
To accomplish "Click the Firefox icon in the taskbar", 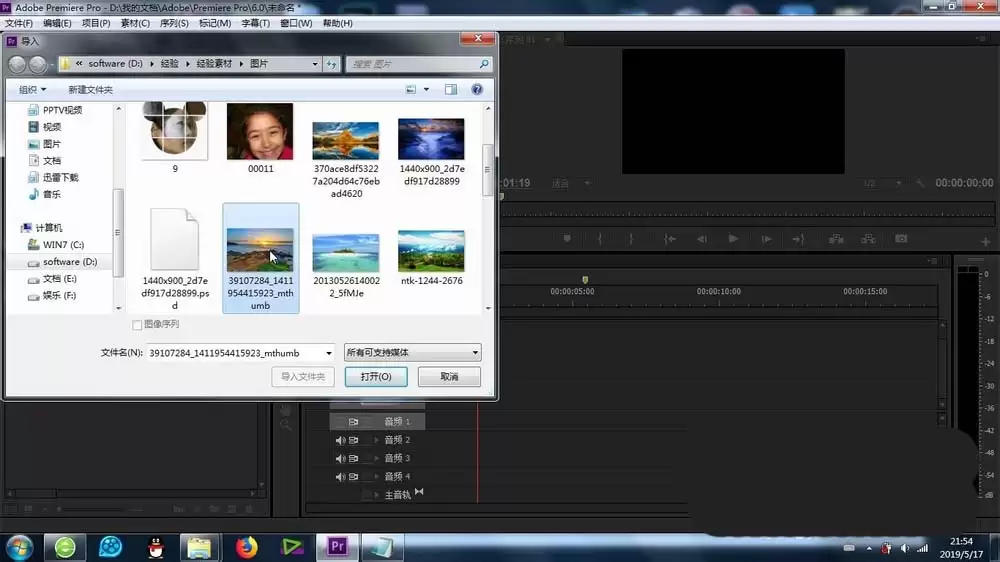I will [246, 547].
